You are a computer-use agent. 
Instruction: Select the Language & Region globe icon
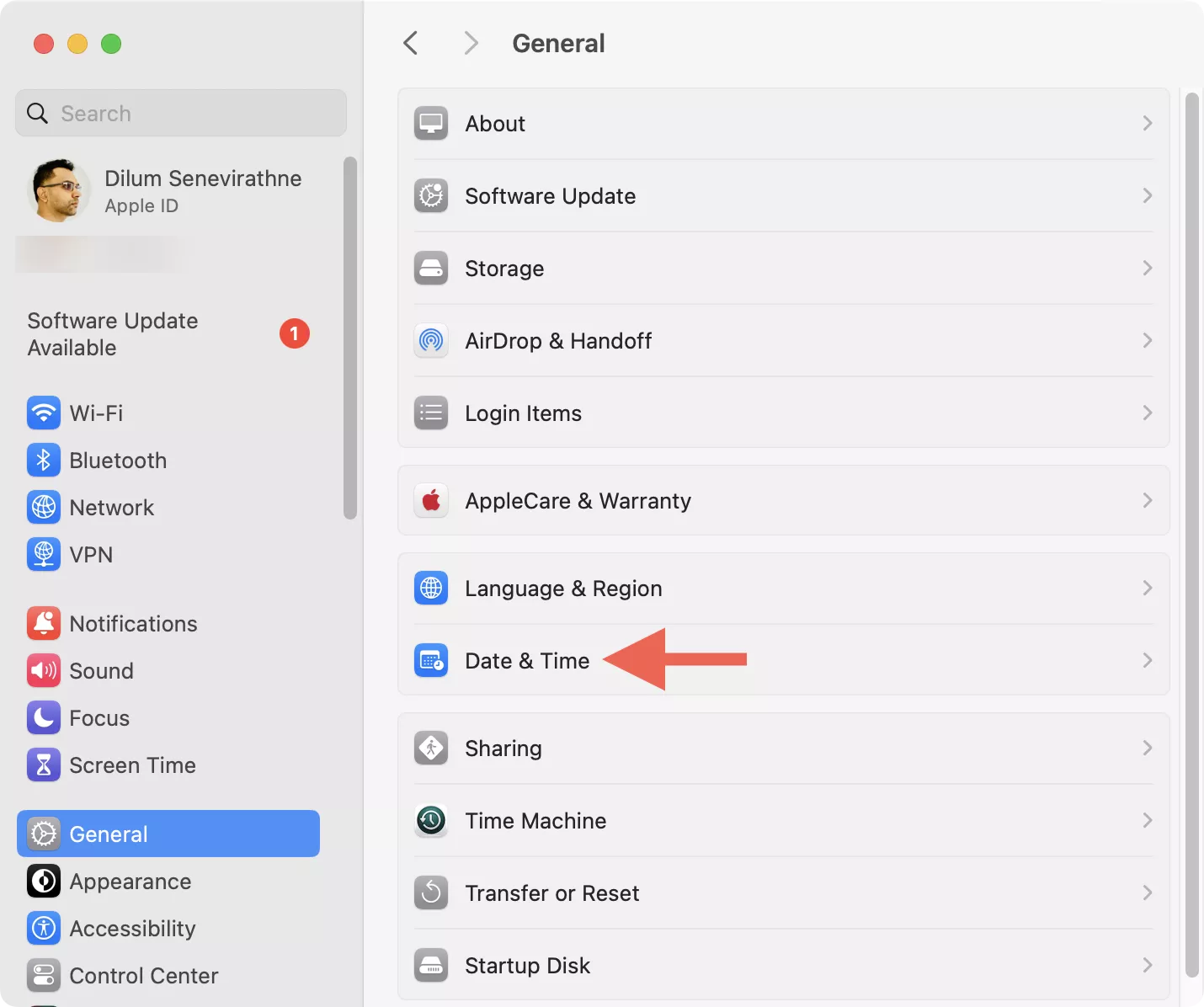431,589
